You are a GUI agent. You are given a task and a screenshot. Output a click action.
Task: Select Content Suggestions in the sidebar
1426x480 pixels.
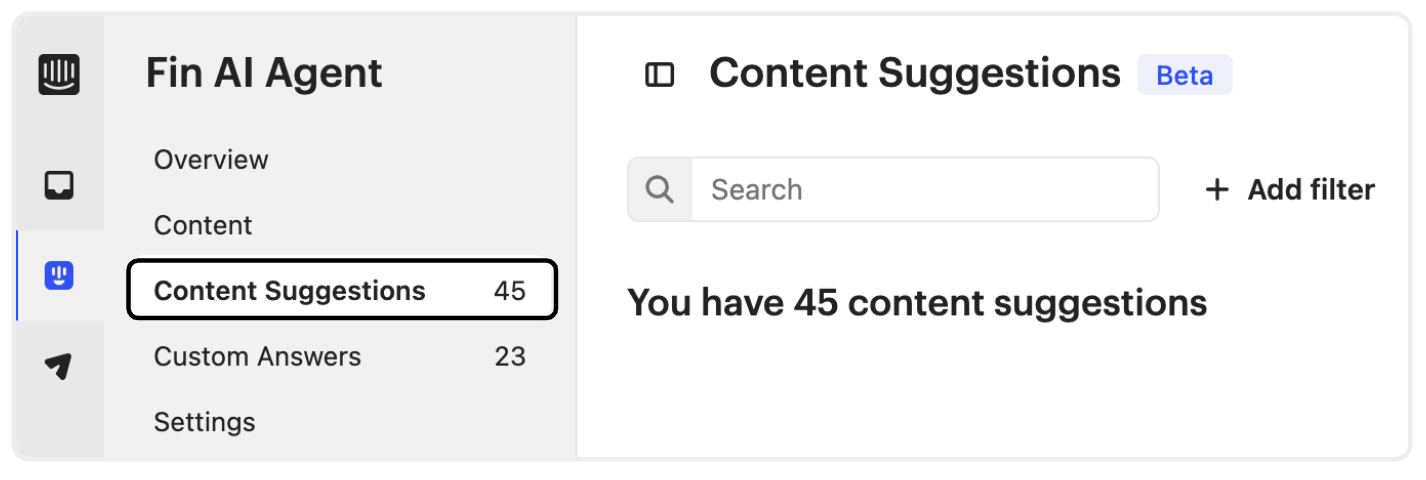click(x=342, y=291)
